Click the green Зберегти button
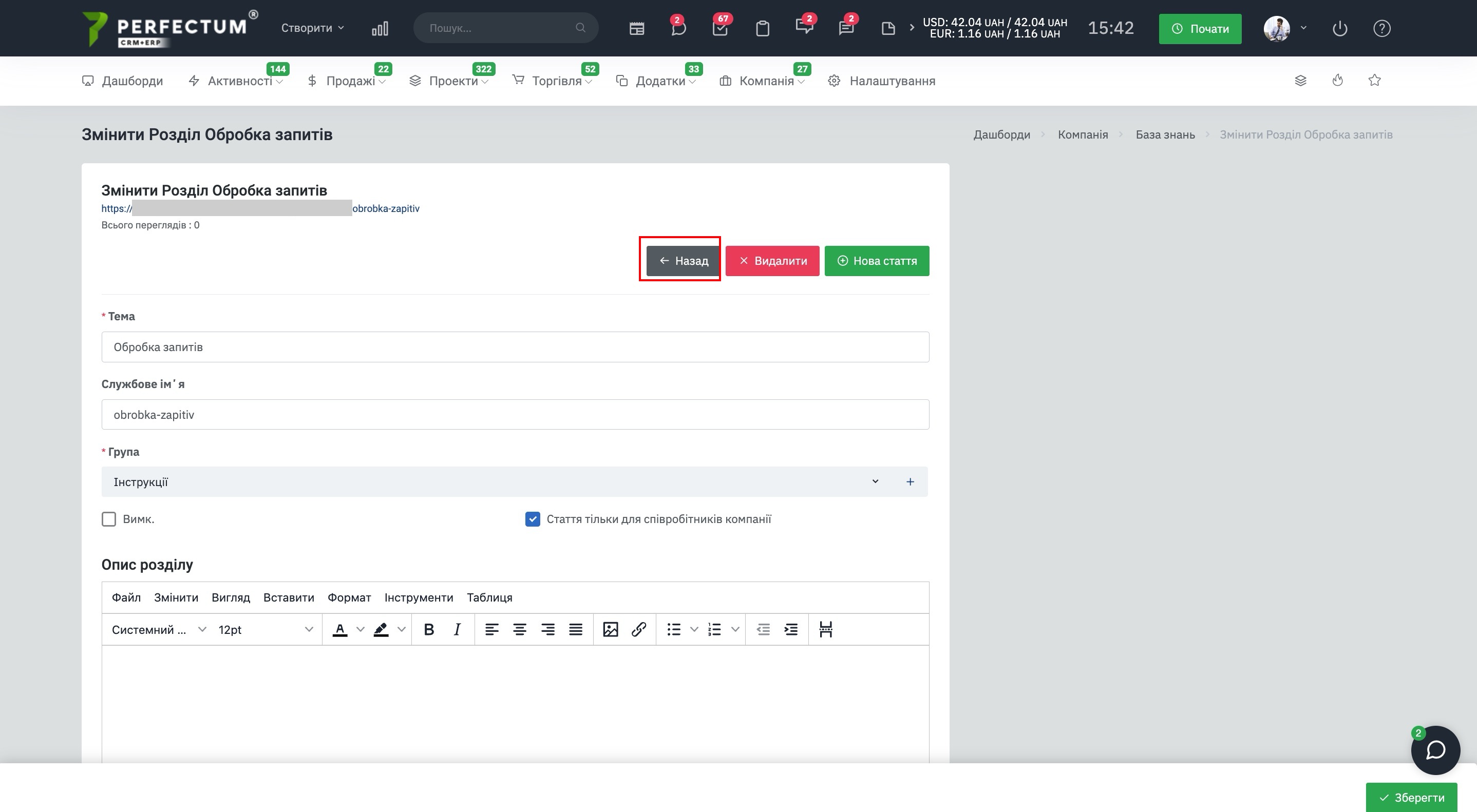Image resolution: width=1477 pixels, height=812 pixels. coord(1411,797)
